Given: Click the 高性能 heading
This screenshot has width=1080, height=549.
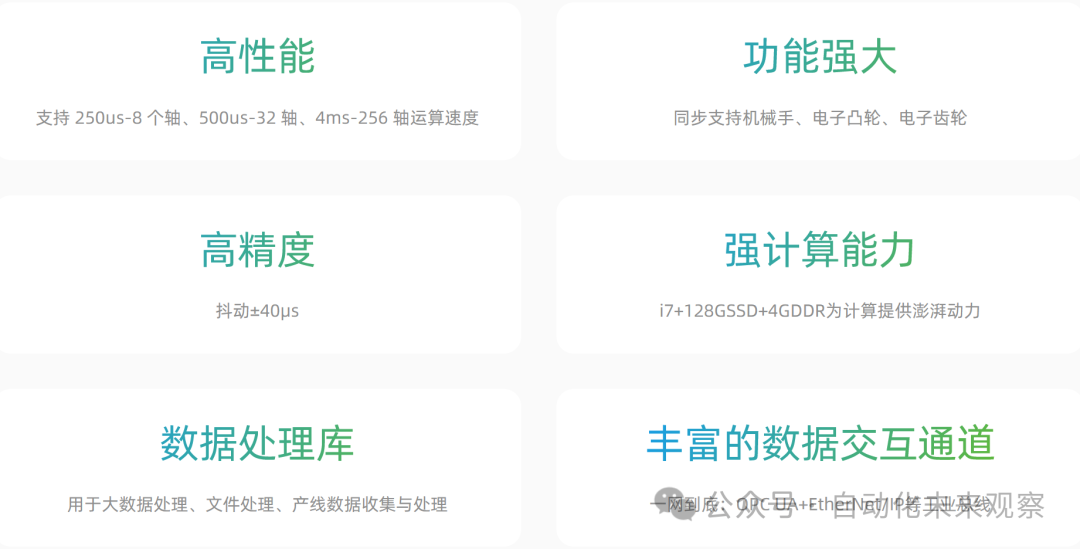Looking at the screenshot, I should pos(258,57).
